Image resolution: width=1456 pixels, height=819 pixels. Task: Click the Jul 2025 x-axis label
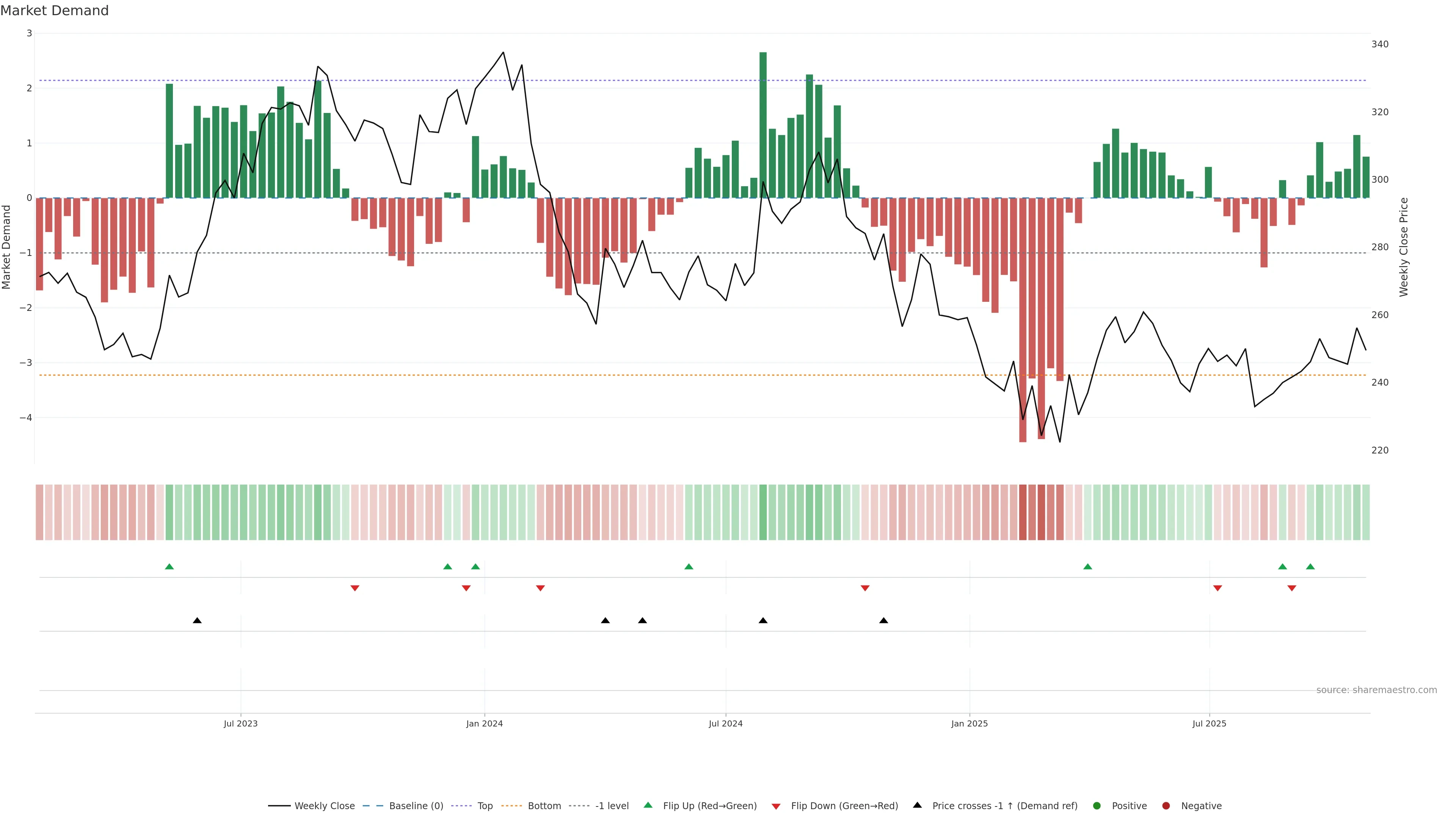(x=1209, y=723)
